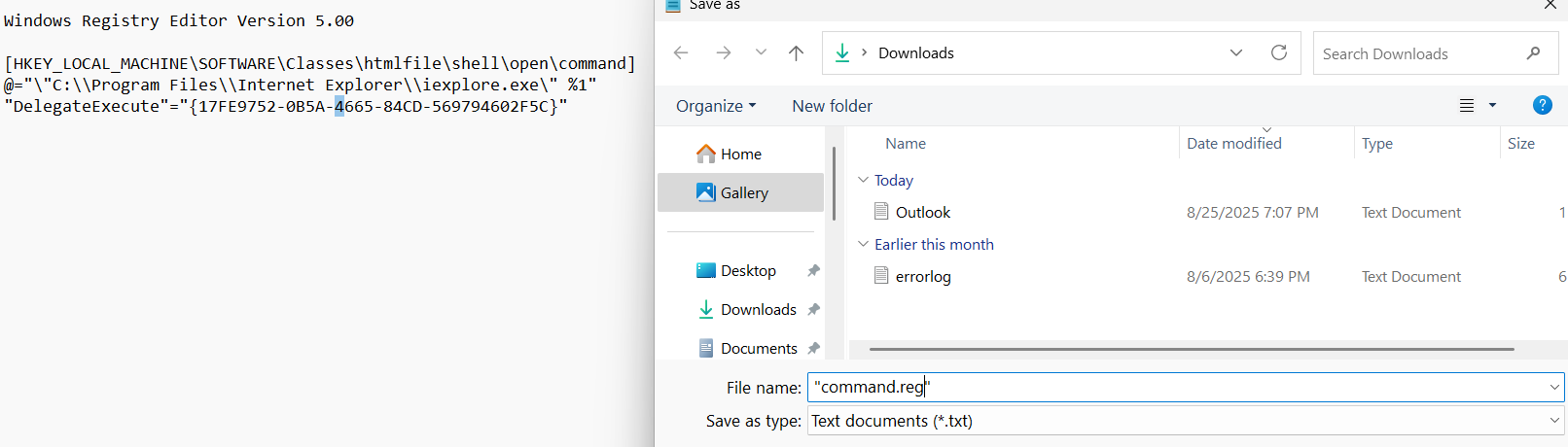Sort files by the Size column
This screenshot has height=447, width=1568.
pyautogui.click(x=1521, y=143)
